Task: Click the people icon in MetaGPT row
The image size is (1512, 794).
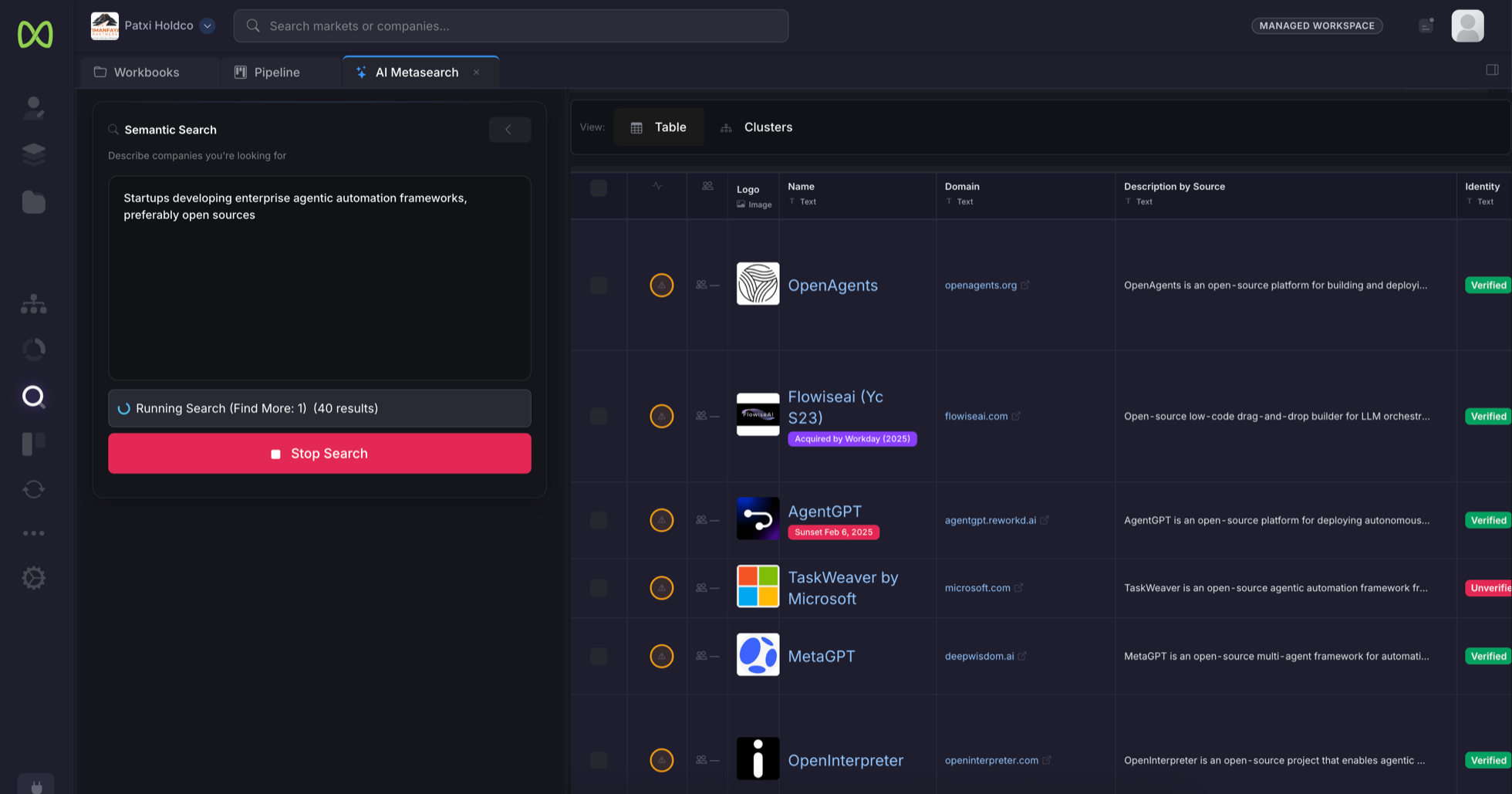Action: tap(701, 656)
